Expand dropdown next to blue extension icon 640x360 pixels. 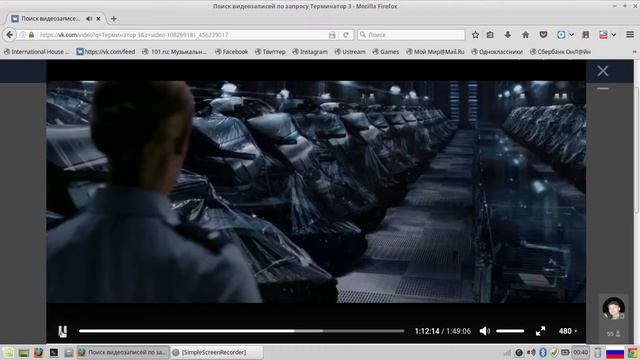[571, 35]
